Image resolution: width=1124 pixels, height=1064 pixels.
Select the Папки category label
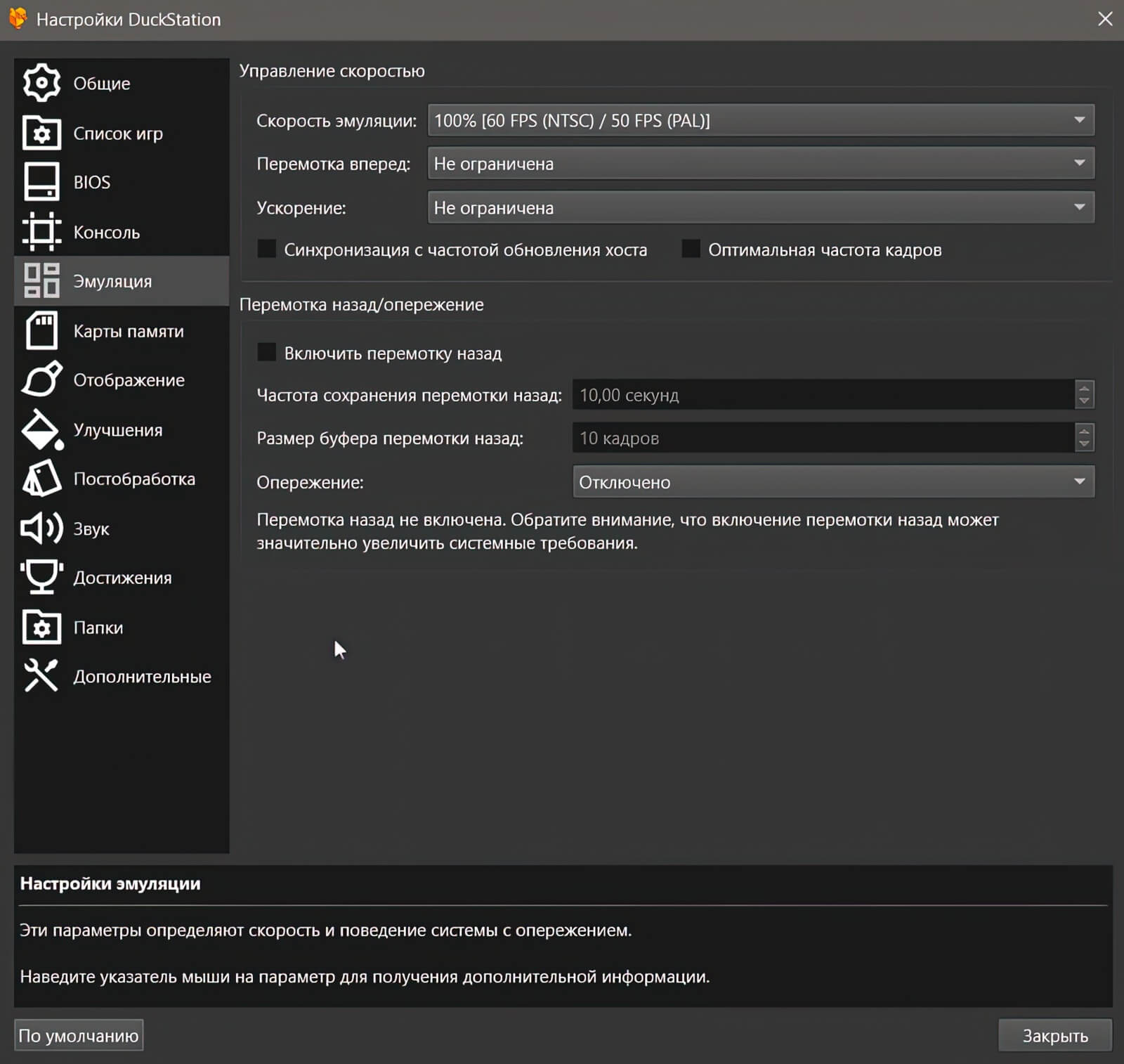(98, 628)
